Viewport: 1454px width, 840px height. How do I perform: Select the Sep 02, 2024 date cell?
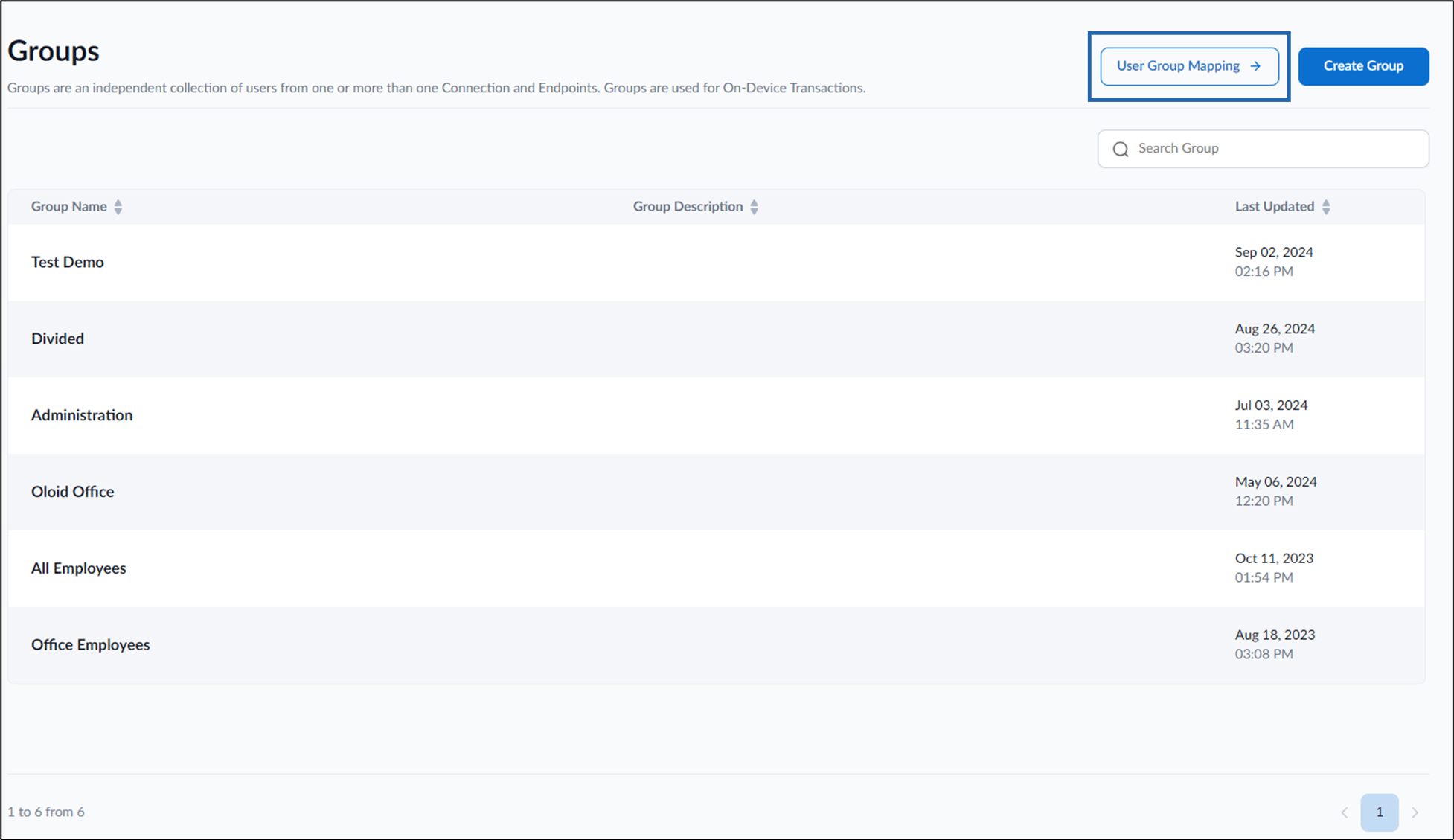pyautogui.click(x=1274, y=262)
